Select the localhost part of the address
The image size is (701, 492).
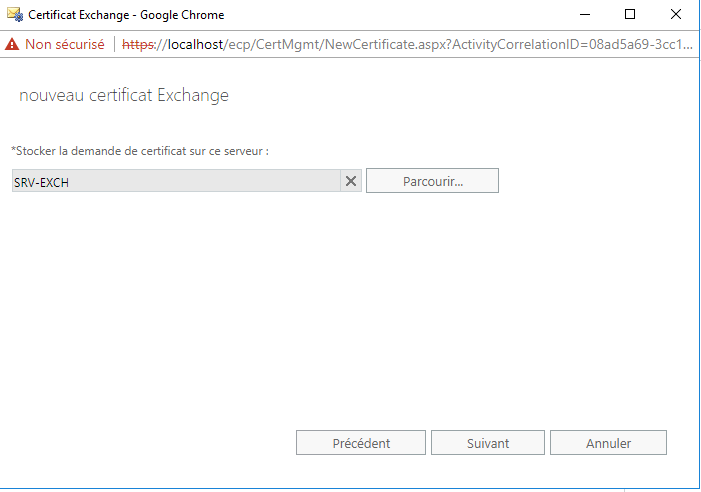click(x=195, y=44)
